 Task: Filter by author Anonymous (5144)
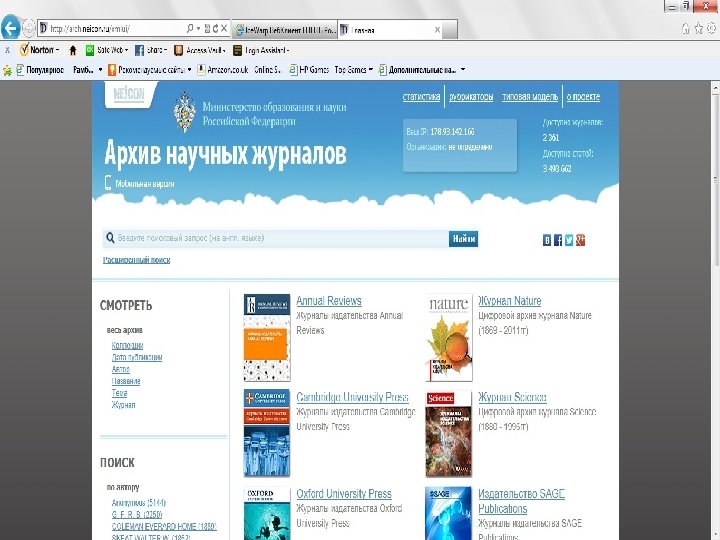(139, 503)
